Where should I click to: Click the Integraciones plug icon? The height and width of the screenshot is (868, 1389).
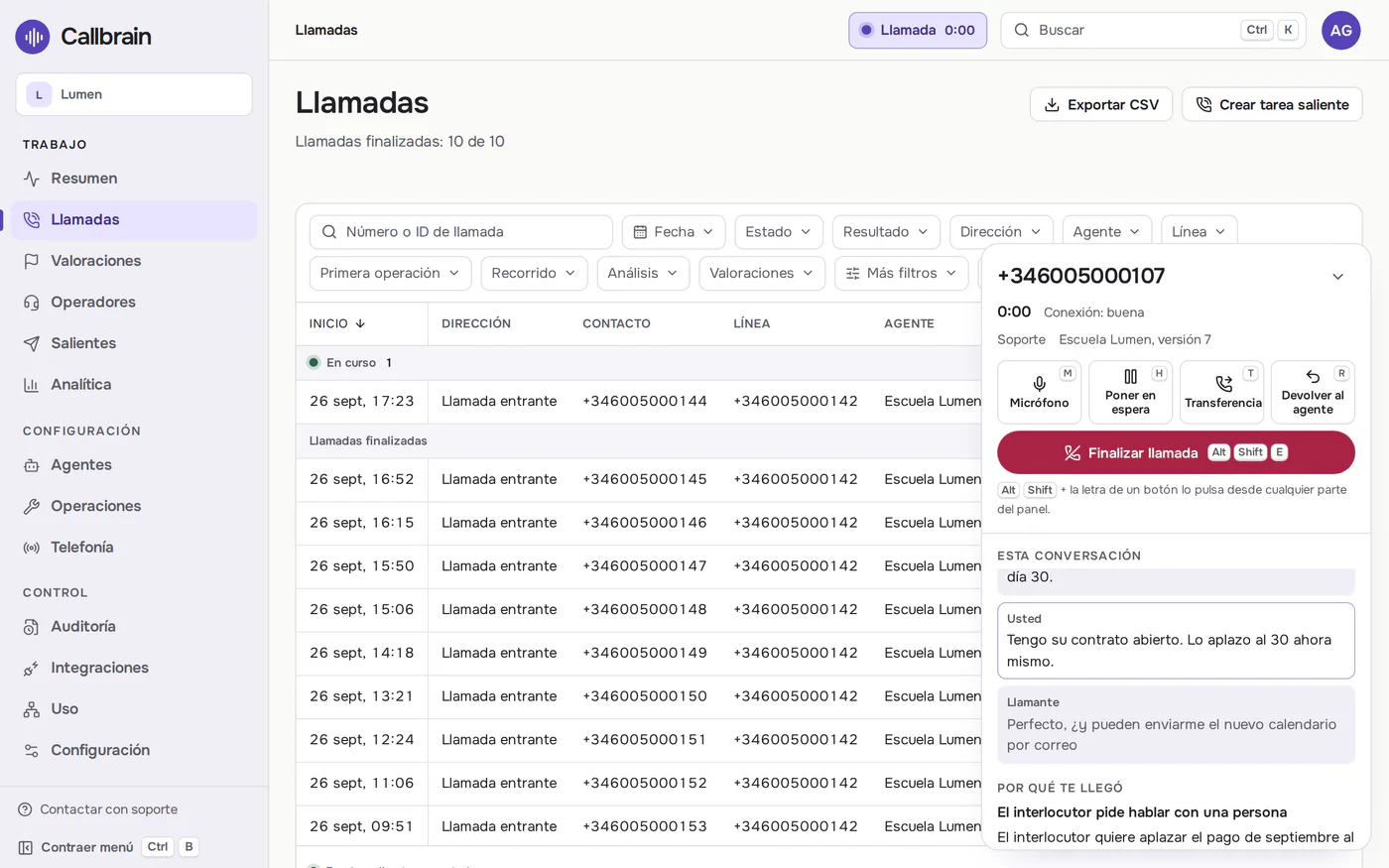coord(32,669)
